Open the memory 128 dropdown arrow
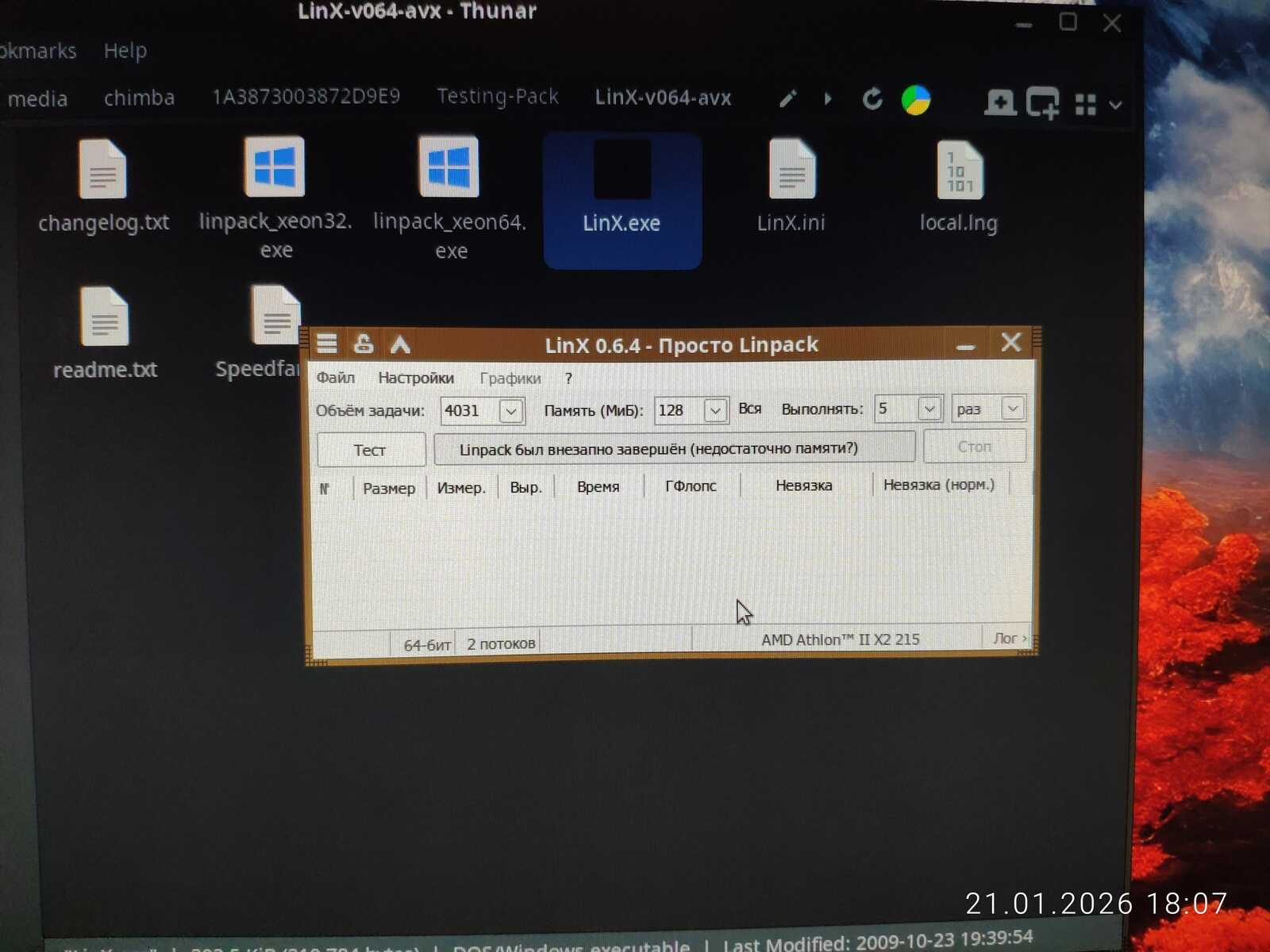The height and width of the screenshot is (952, 1270). pyautogui.click(x=715, y=410)
